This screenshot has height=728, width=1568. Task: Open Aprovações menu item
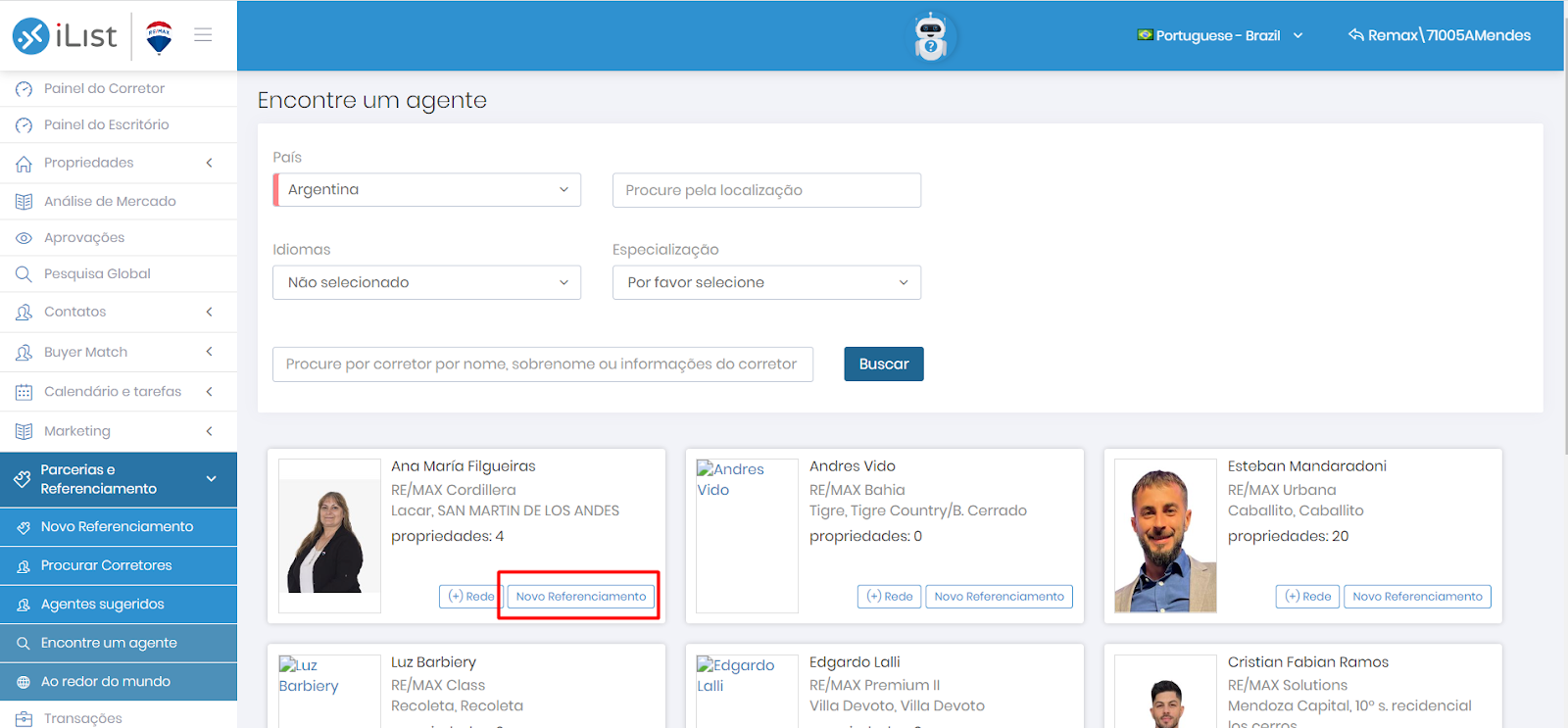pyautogui.click(x=119, y=237)
